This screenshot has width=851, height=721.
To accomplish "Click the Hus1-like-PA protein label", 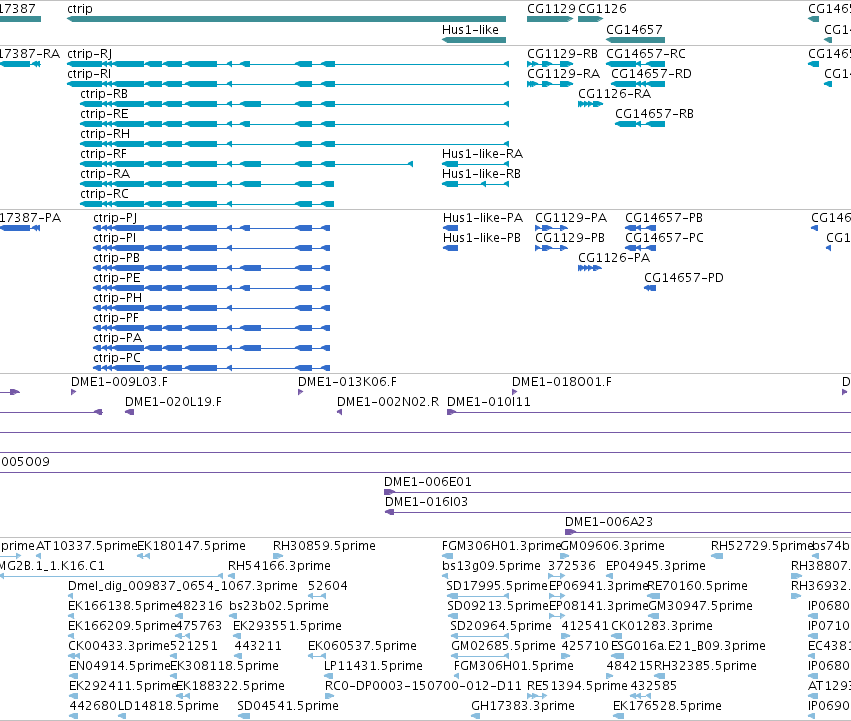I will click(x=483, y=218).
